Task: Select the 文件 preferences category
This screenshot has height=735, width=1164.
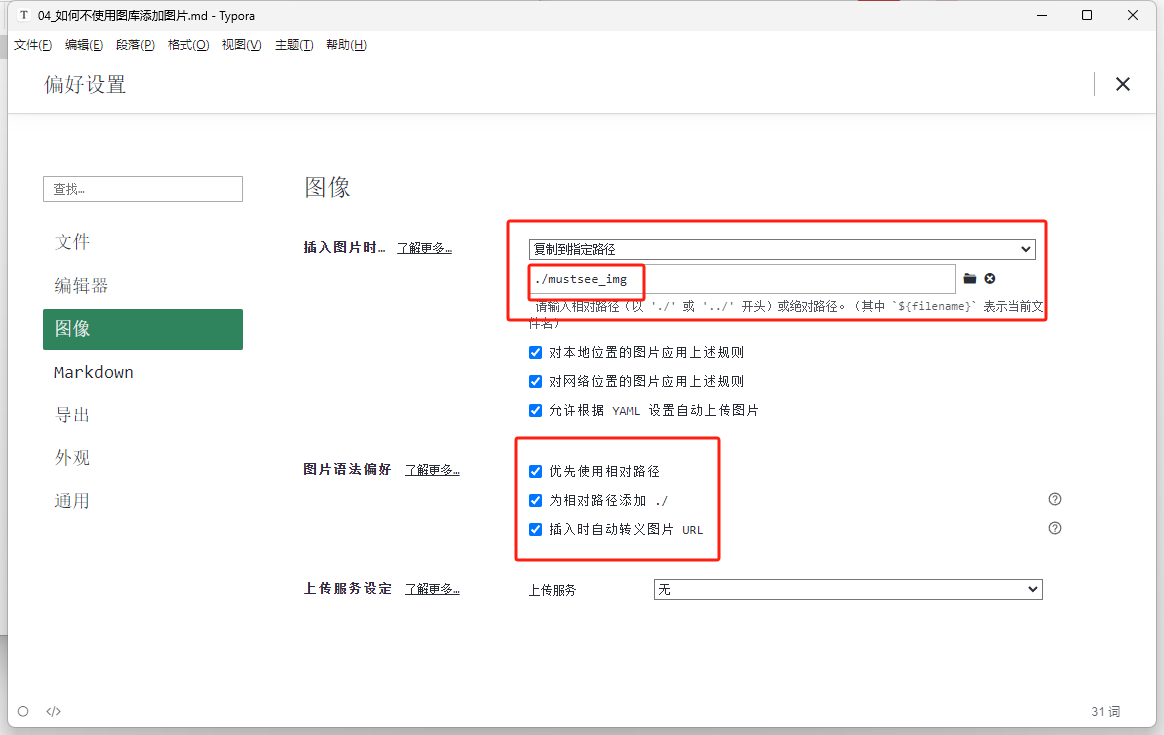Action: [x=143, y=242]
